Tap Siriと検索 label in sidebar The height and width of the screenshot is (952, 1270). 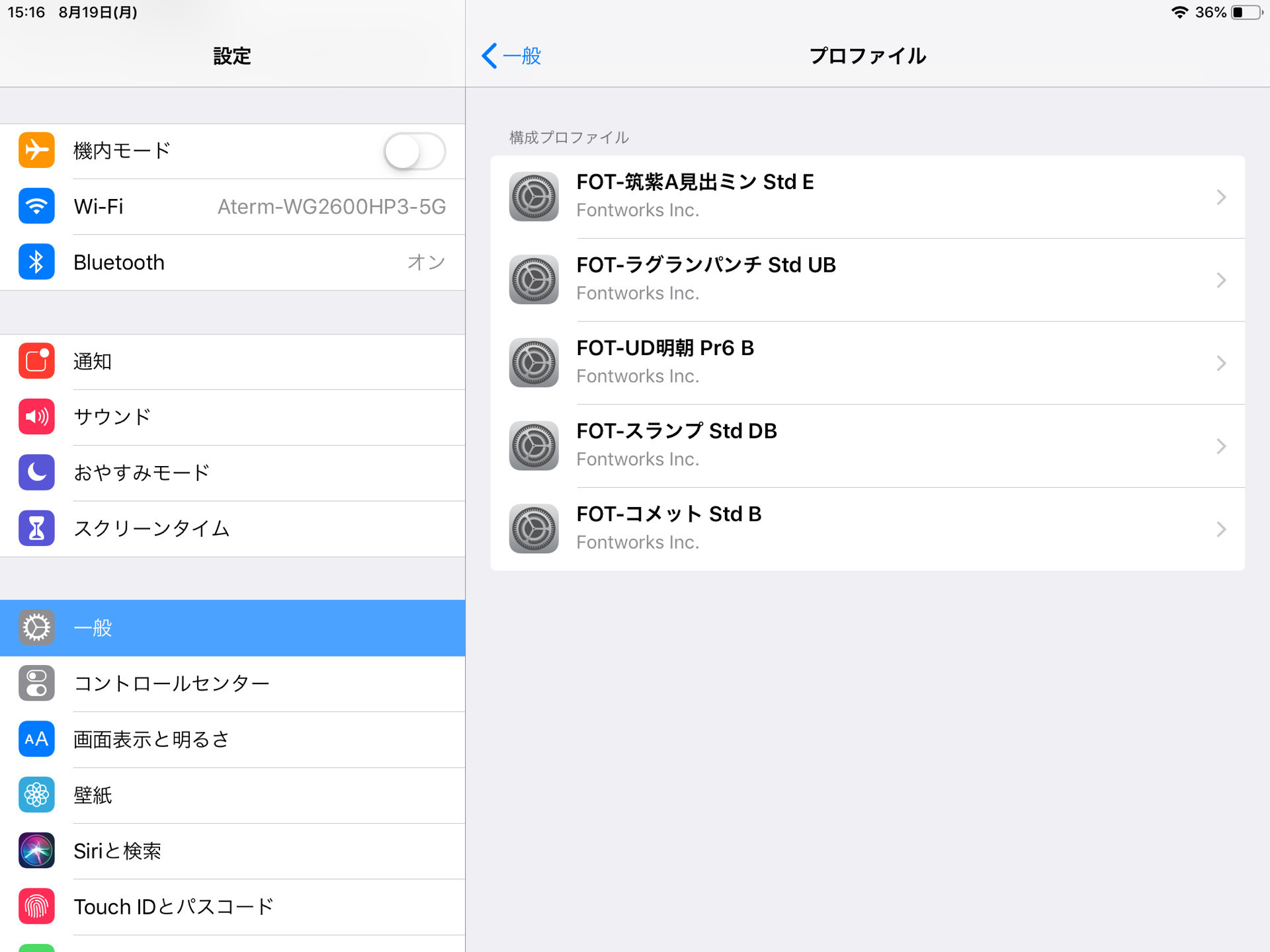(x=117, y=851)
